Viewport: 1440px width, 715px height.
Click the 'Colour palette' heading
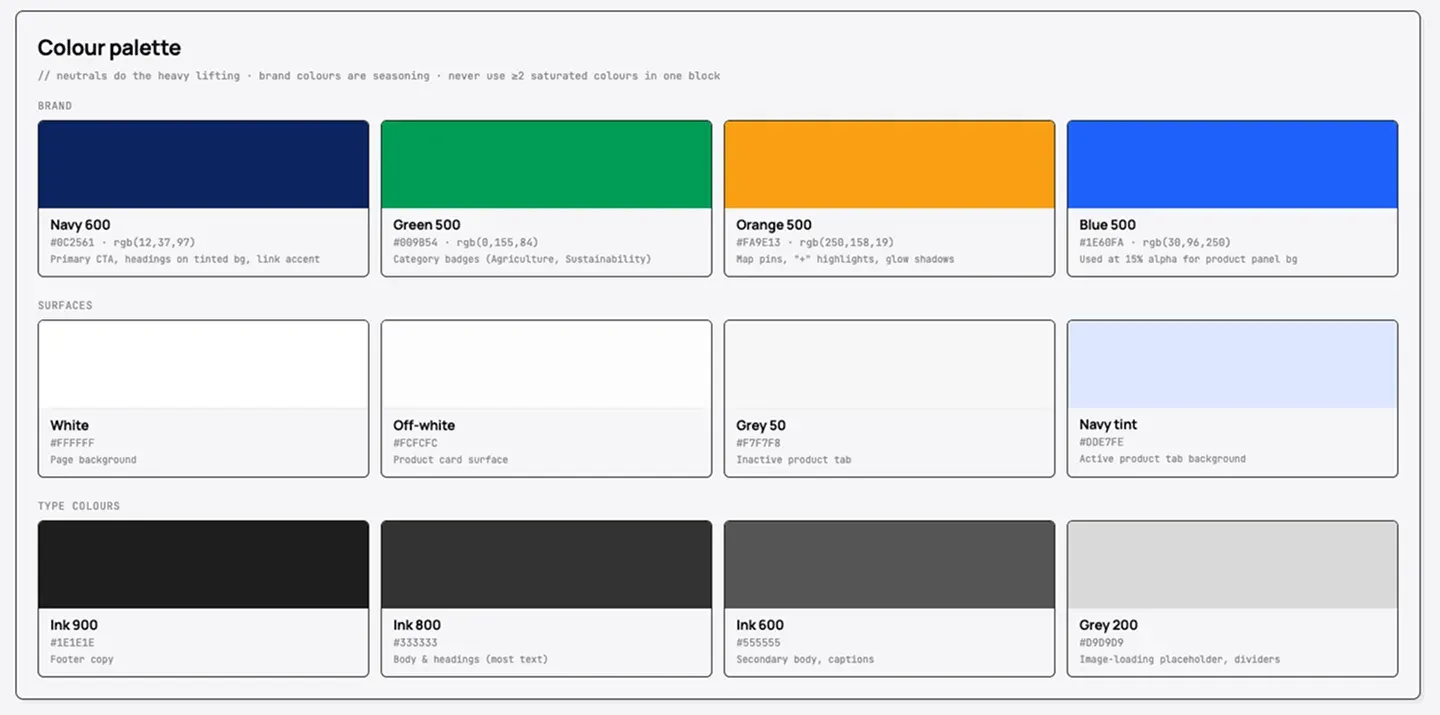coord(109,48)
